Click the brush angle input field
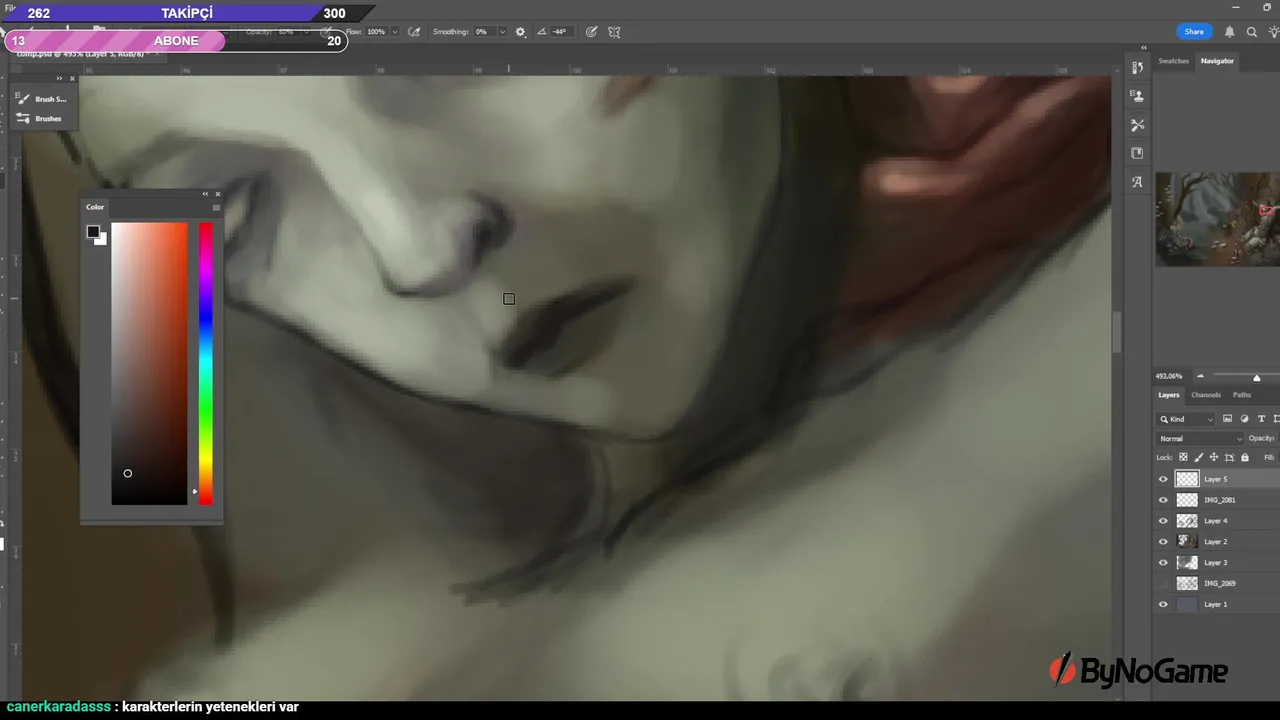1280x720 pixels. coord(560,32)
